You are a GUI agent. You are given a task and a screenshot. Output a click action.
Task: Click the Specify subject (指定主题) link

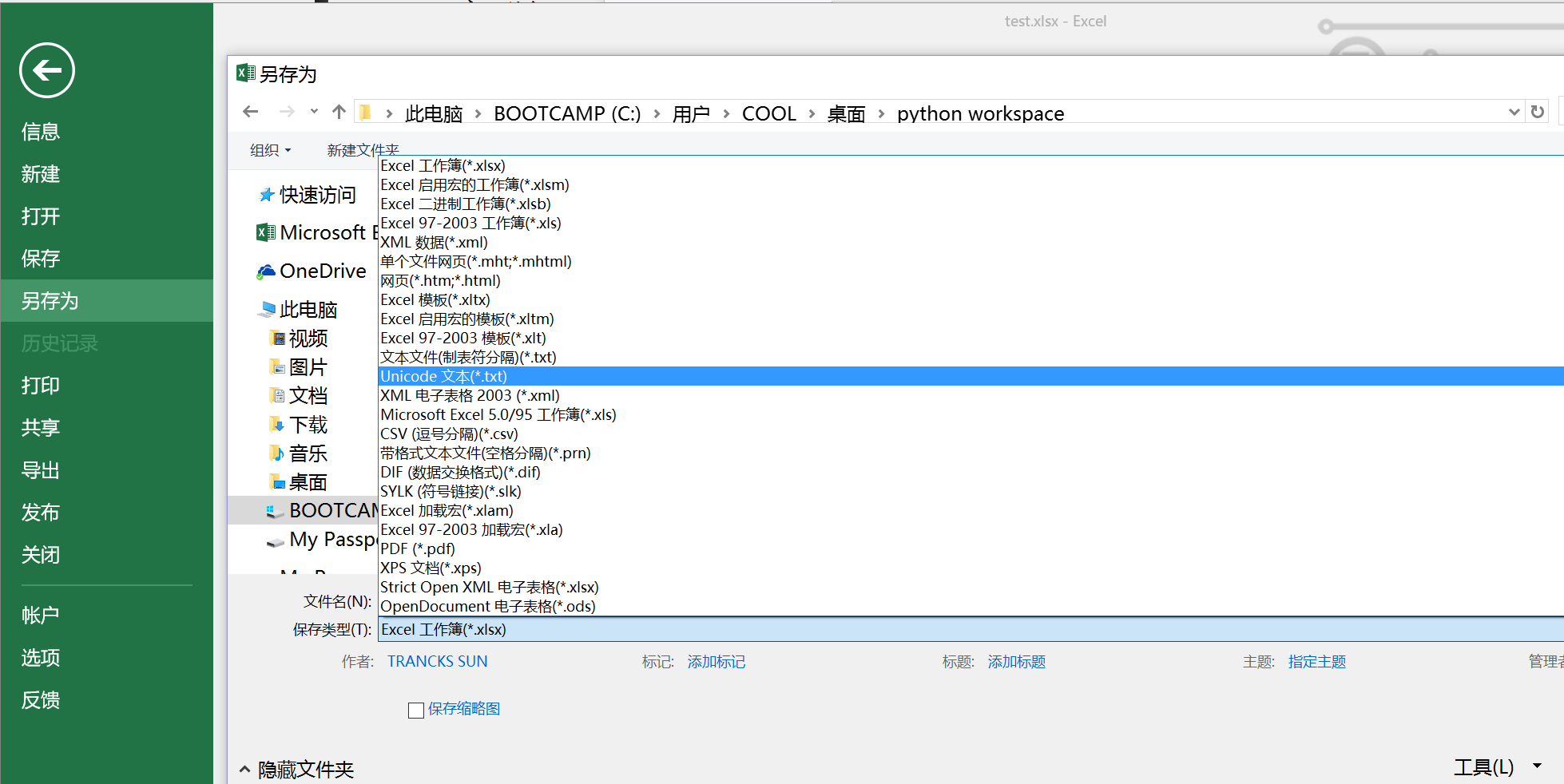(x=1317, y=662)
